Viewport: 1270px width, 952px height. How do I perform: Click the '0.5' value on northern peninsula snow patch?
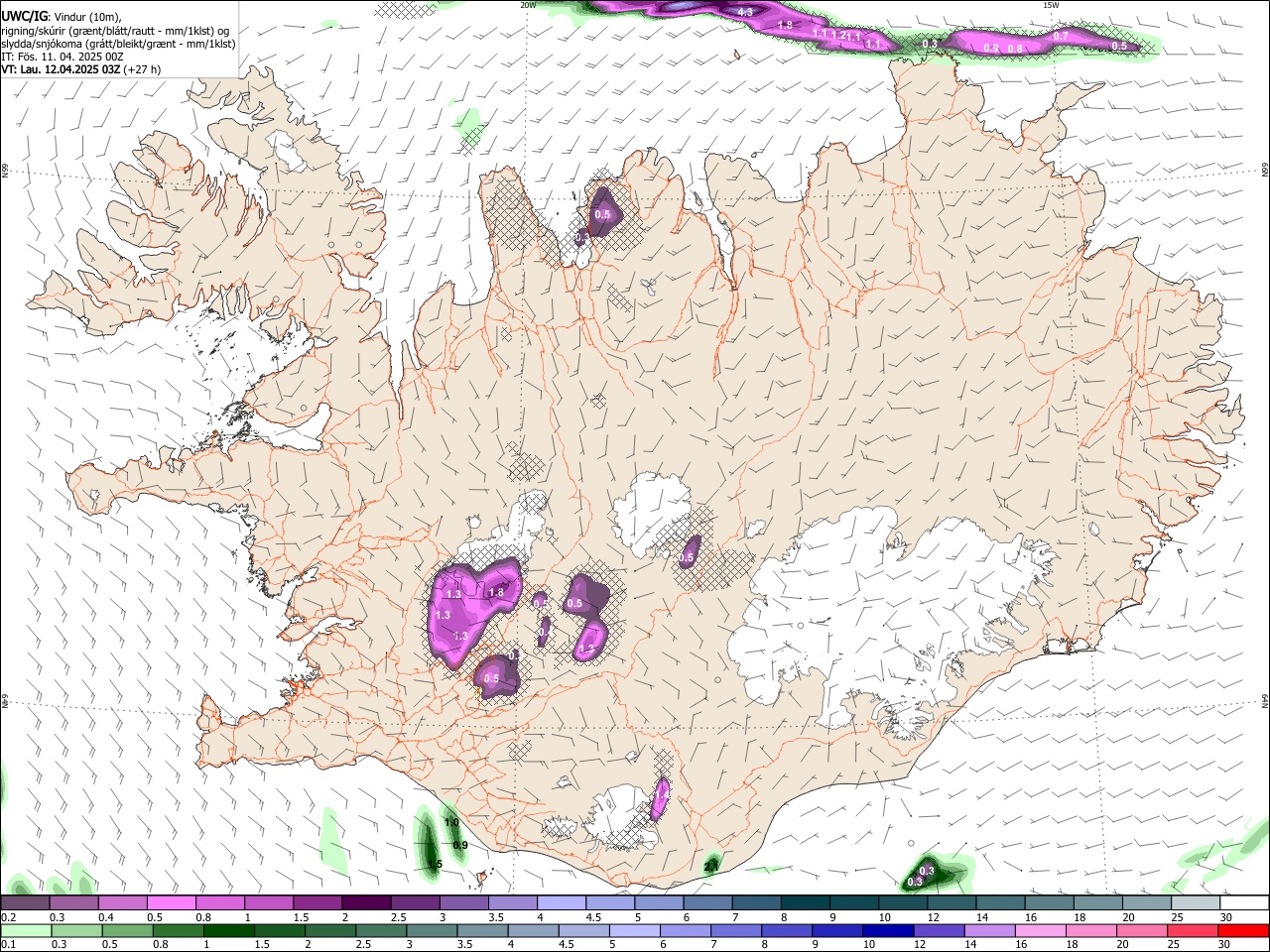(x=602, y=214)
